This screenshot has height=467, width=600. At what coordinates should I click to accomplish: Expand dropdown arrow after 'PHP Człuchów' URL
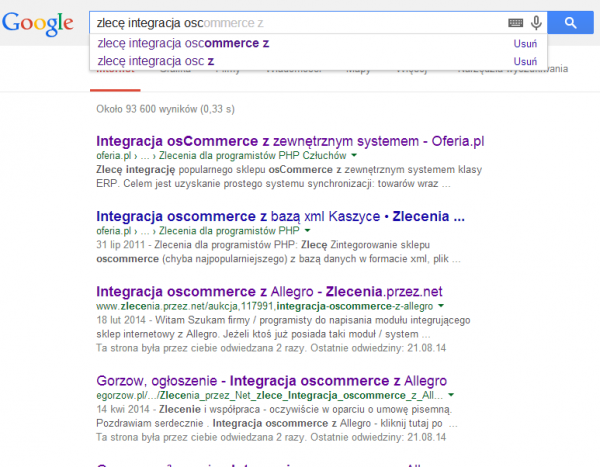[x=354, y=155]
